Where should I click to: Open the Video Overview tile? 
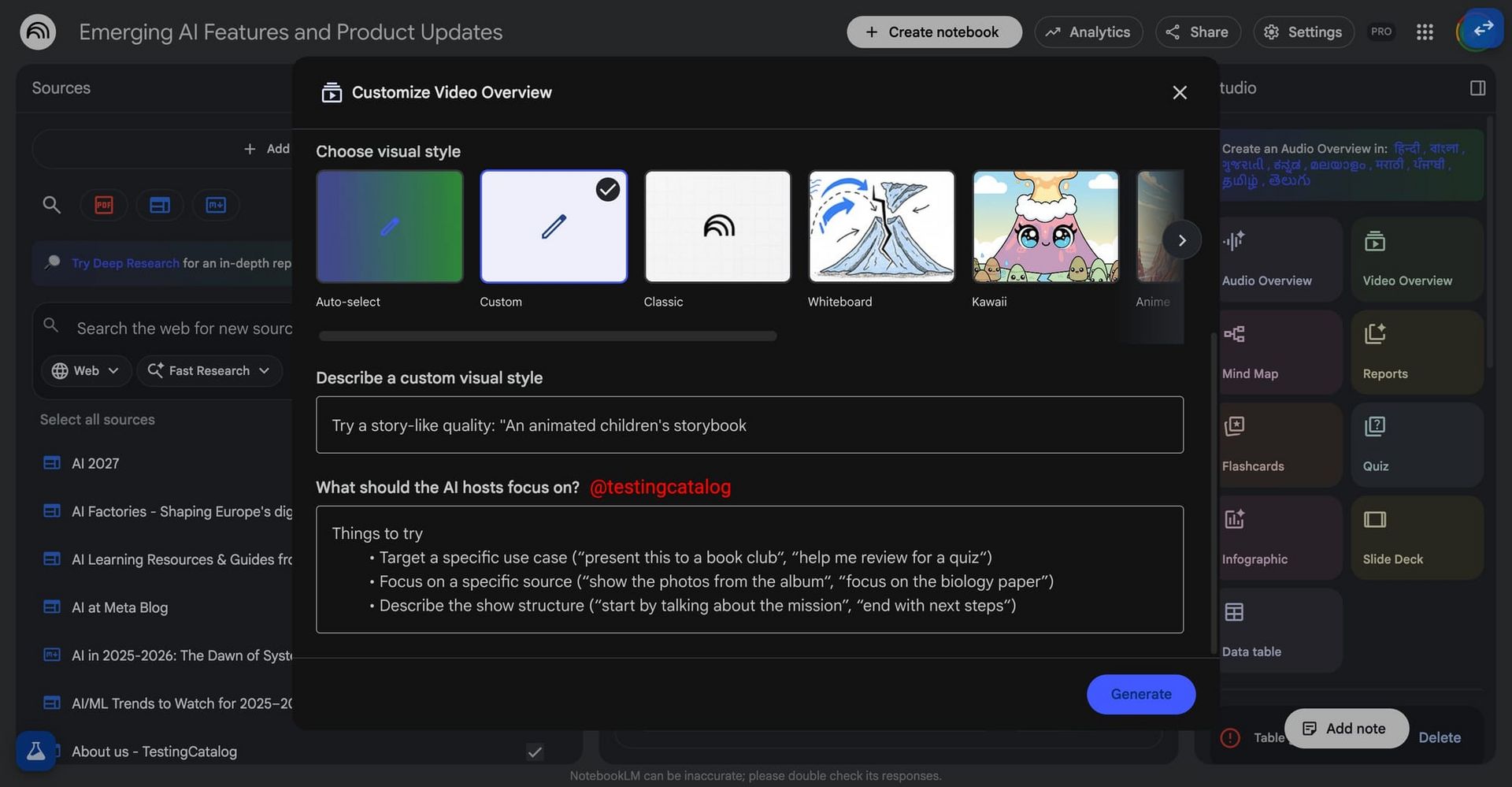pos(1417,259)
